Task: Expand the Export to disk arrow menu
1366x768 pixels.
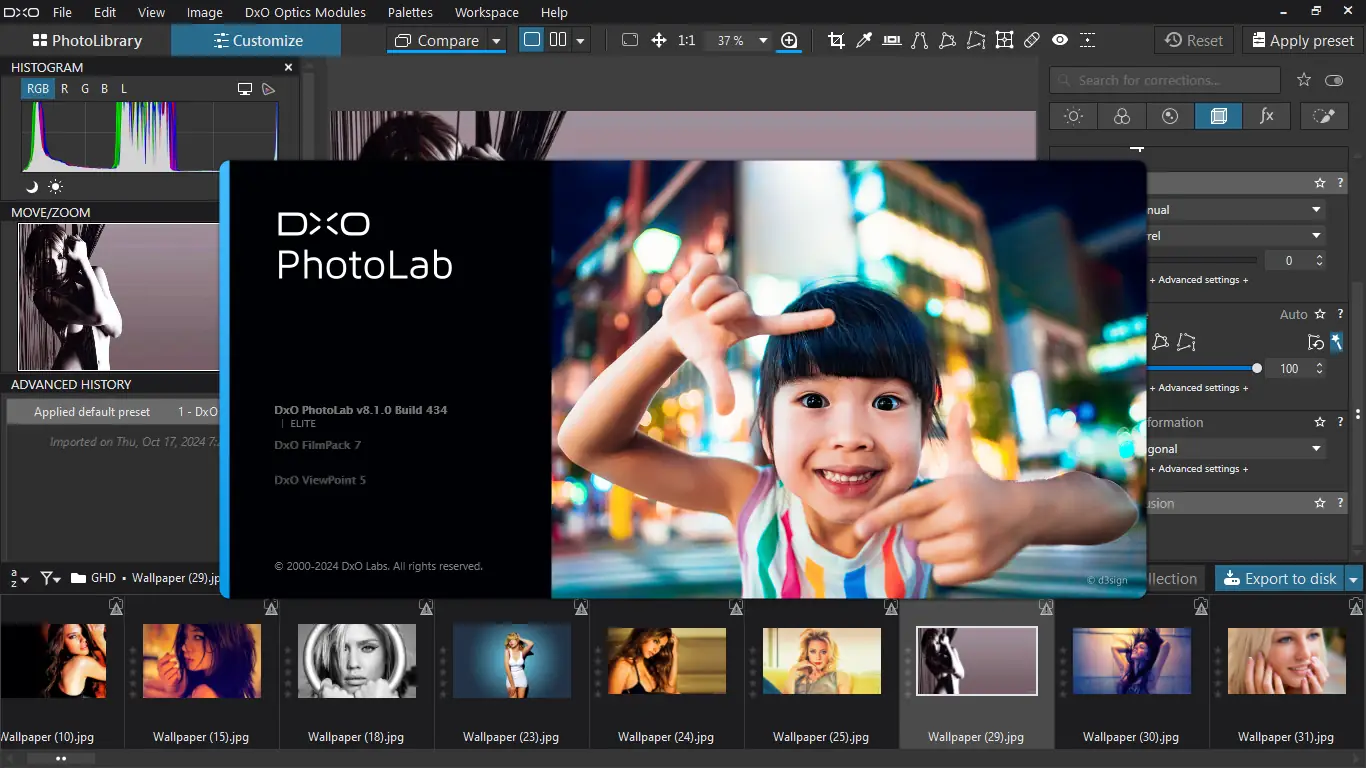Action: pyautogui.click(x=1353, y=579)
